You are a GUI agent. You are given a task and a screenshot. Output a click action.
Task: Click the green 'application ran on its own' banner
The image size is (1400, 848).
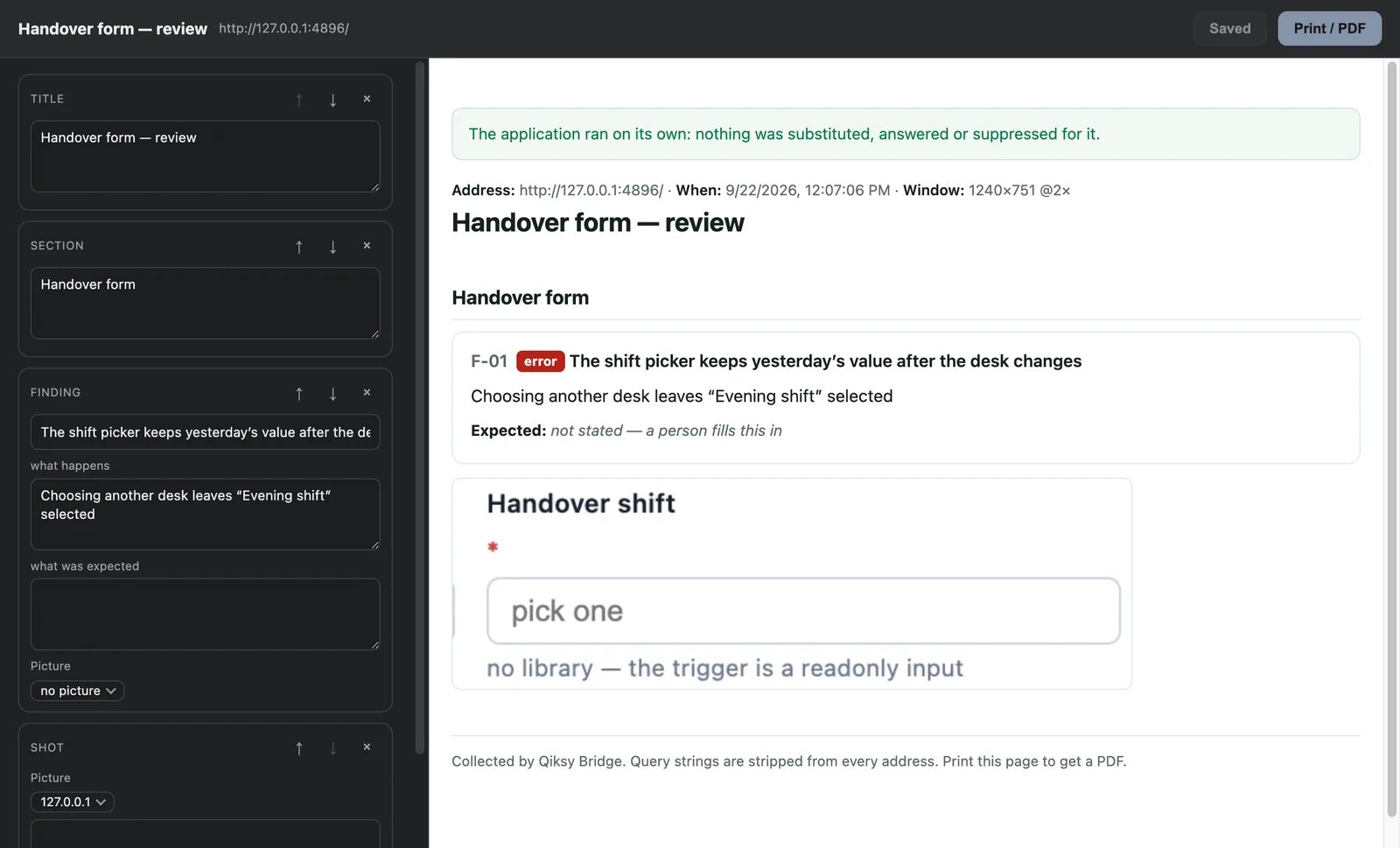pyautogui.click(x=906, y=134)
